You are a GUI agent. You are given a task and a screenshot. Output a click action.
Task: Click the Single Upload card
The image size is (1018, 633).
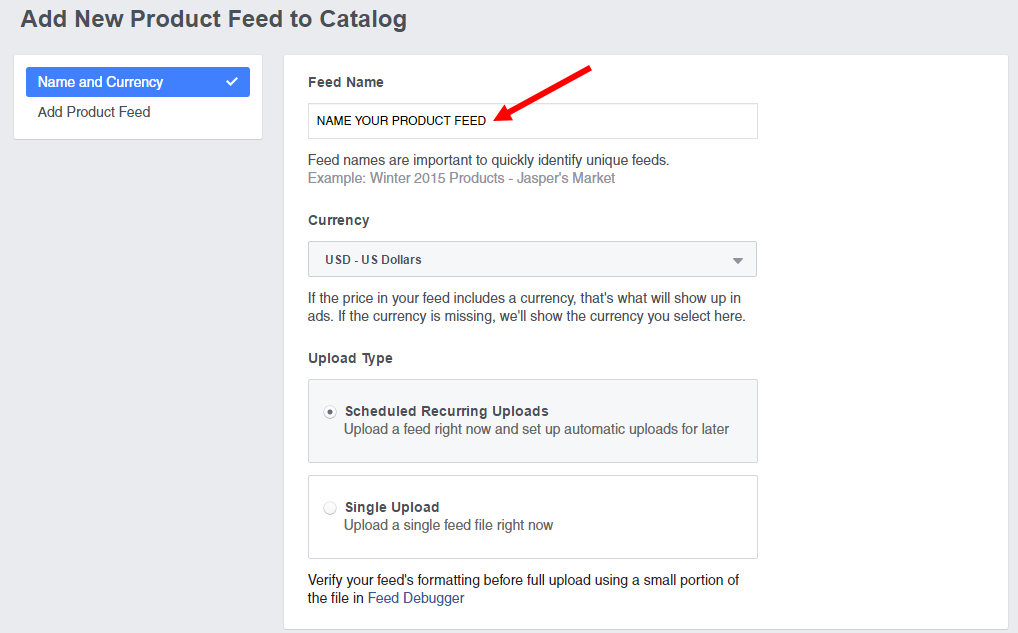point(532,516)
